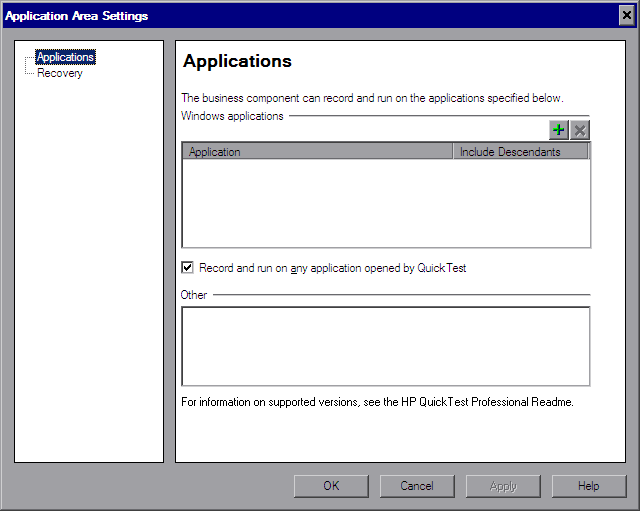Click the Applications page heading

238,61
